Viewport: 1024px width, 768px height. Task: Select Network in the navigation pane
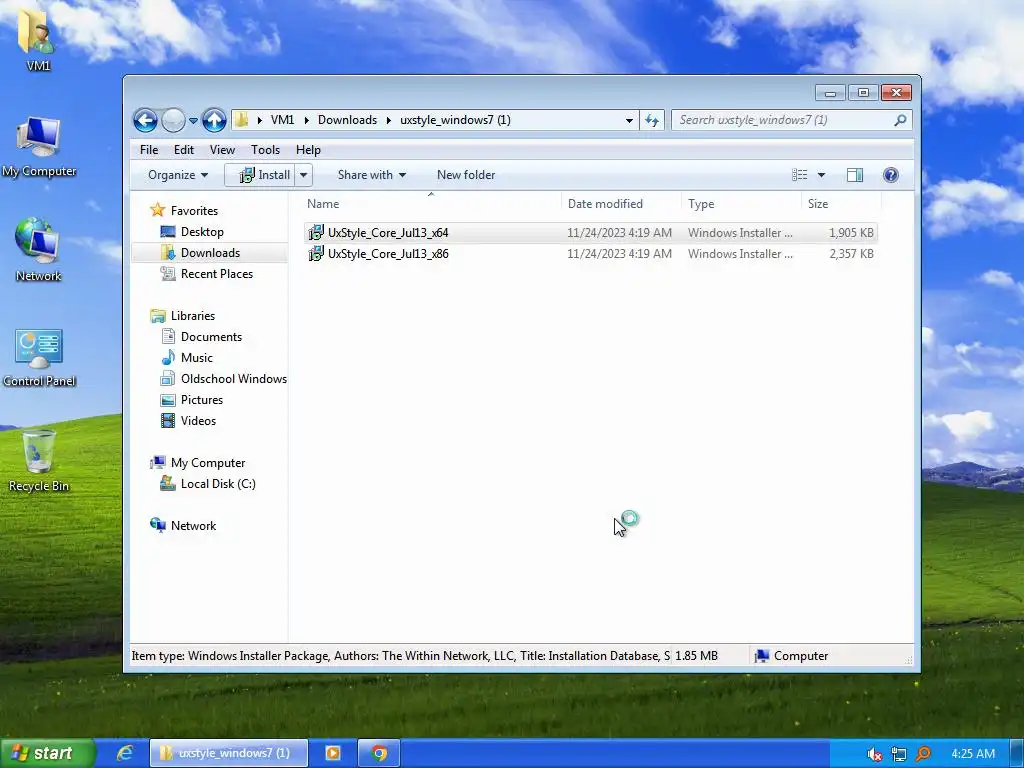click(193, 526)
